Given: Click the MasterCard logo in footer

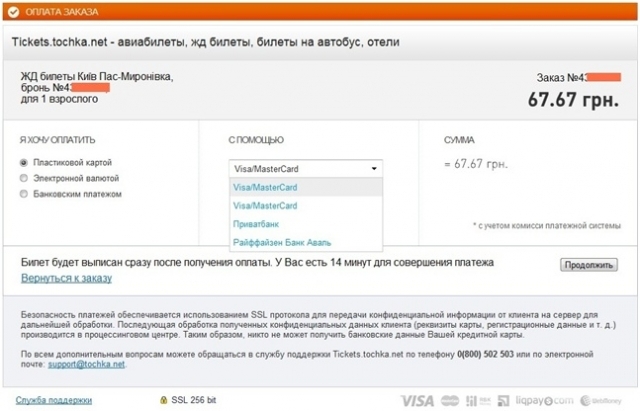Looking at the screenshot, I should (x=450, y=401).
